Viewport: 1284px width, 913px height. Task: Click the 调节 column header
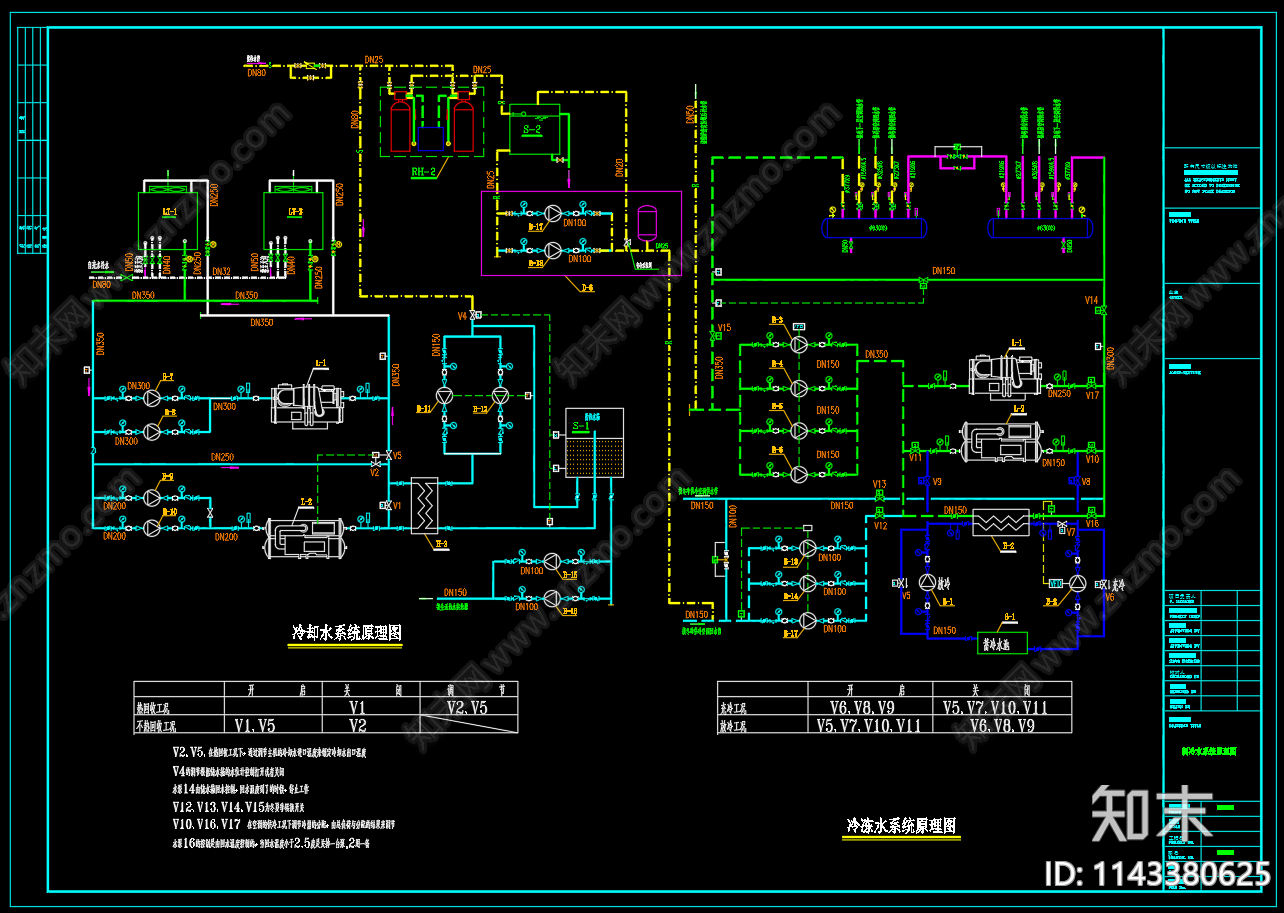[468, 689]
